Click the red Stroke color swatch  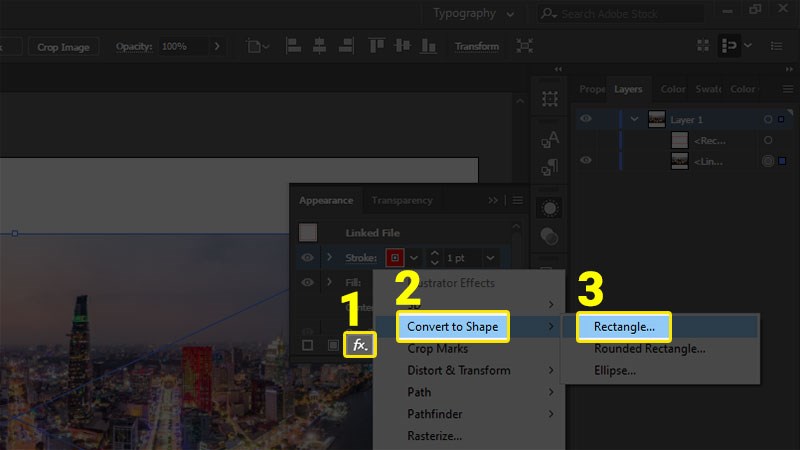395,258
